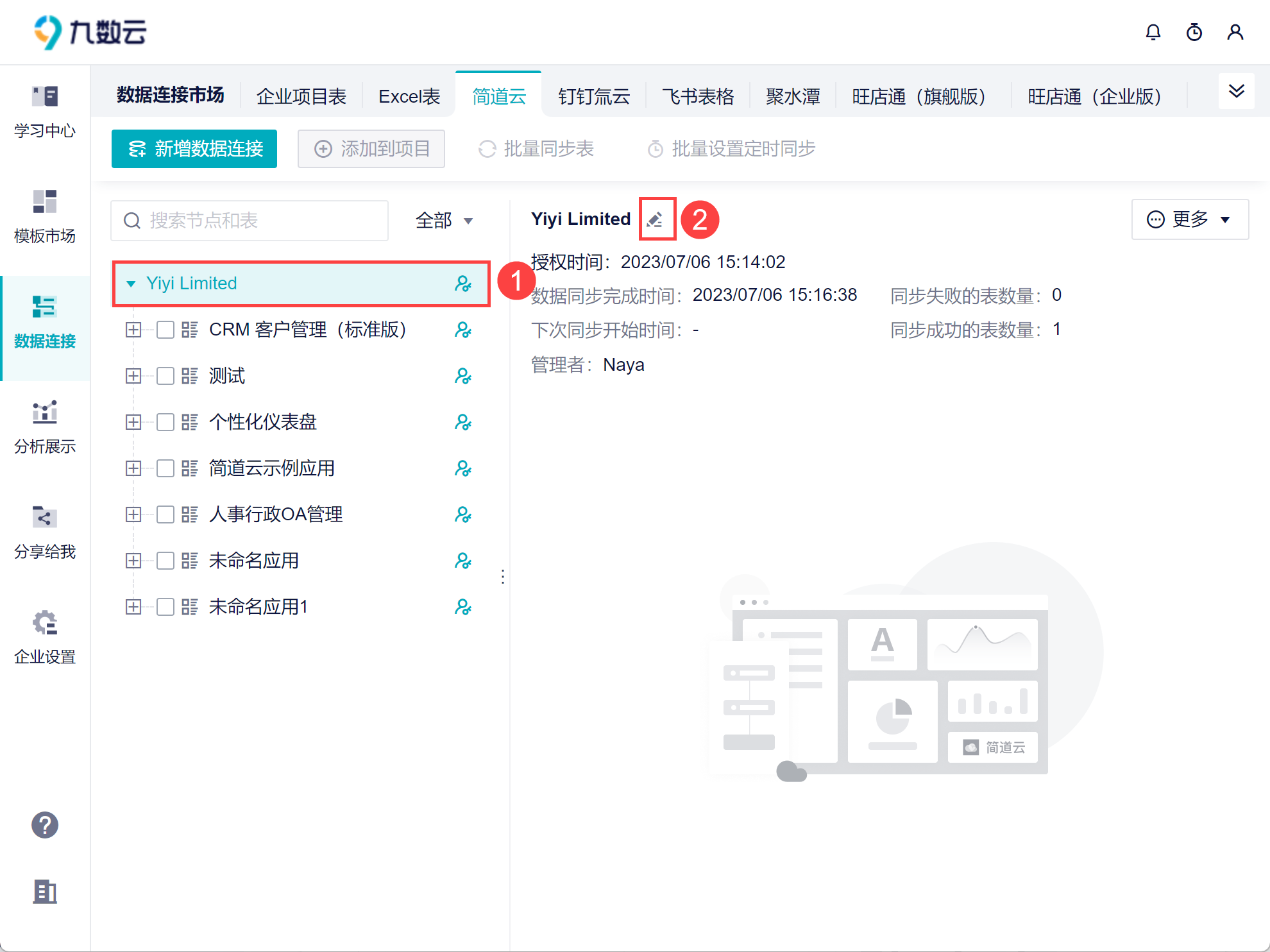Switch to the 飞书表格 tab
Viewport: 1270px width, 952px height.
(x=697, y=96)
